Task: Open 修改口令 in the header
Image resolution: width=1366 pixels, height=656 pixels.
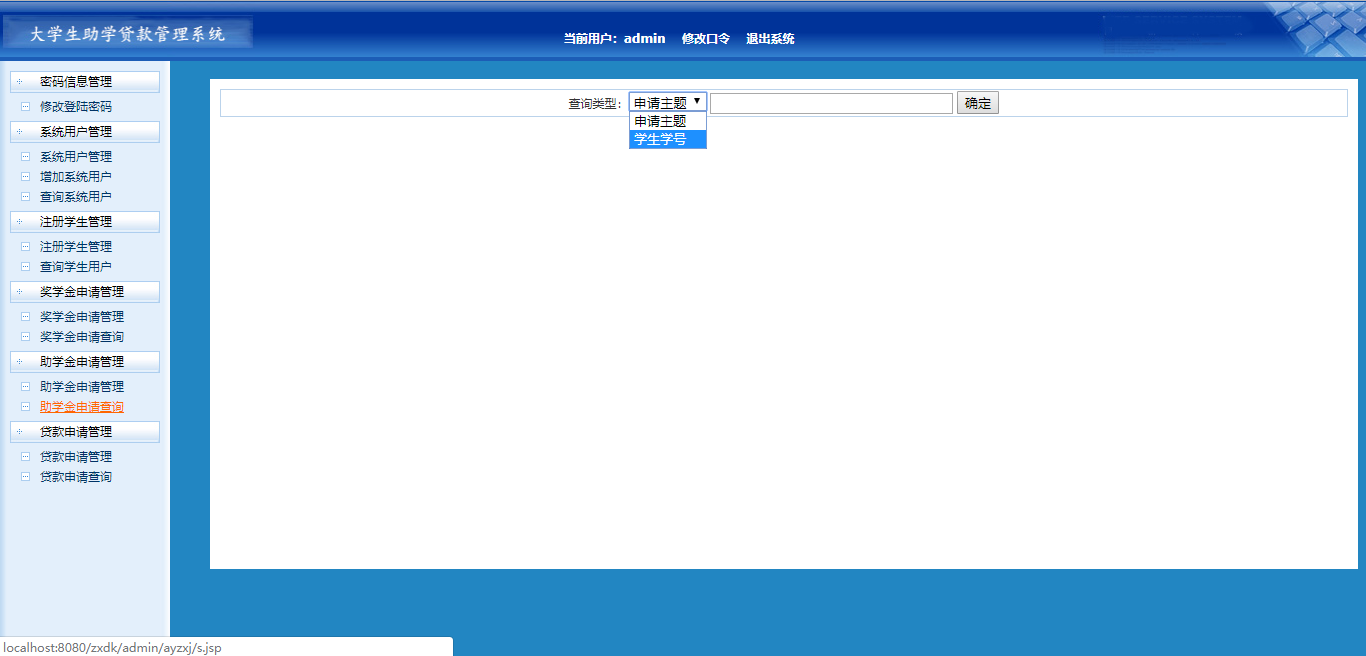Action: (x=706, y=39)
